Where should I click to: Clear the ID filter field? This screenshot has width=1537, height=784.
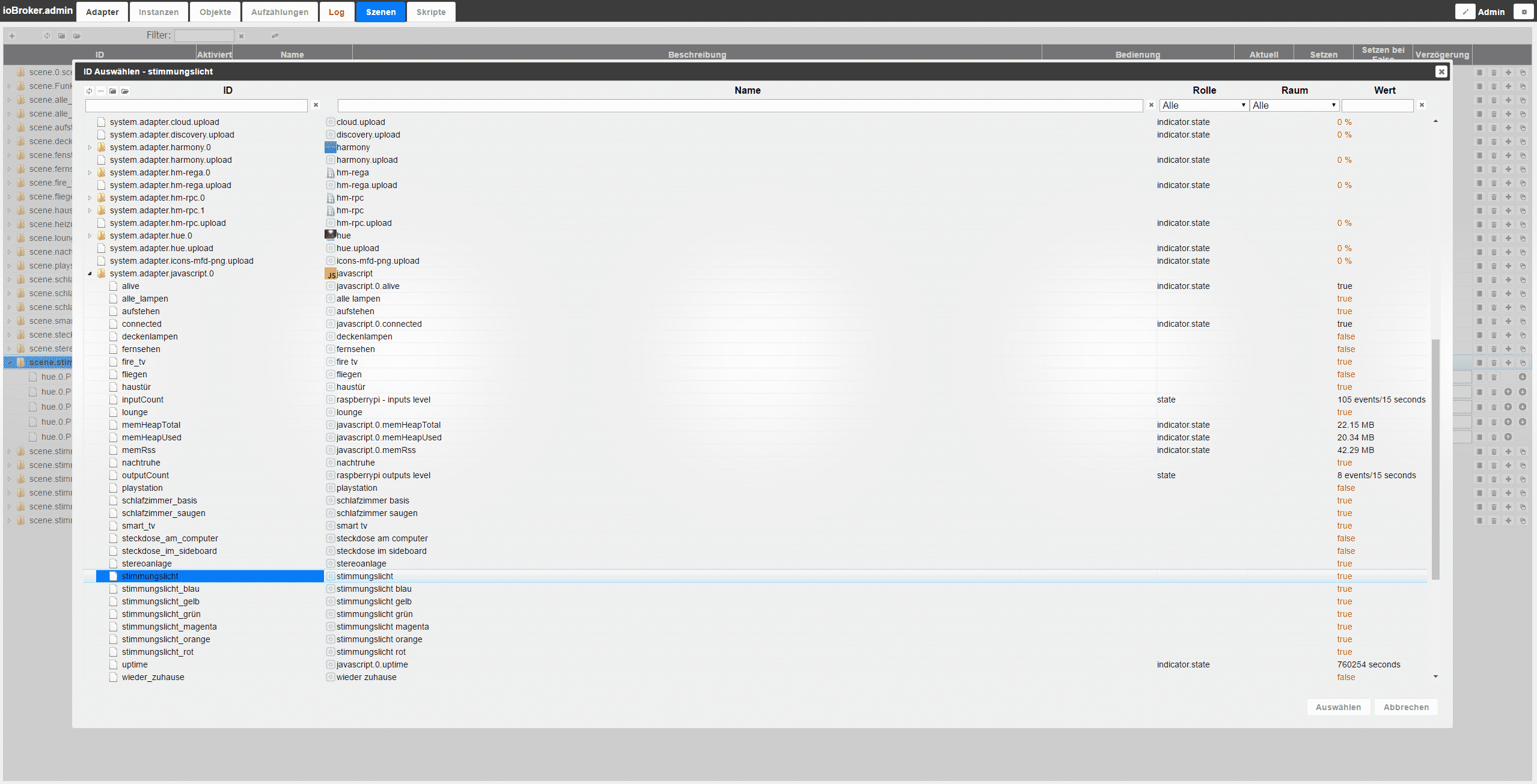tap(316, 105)
